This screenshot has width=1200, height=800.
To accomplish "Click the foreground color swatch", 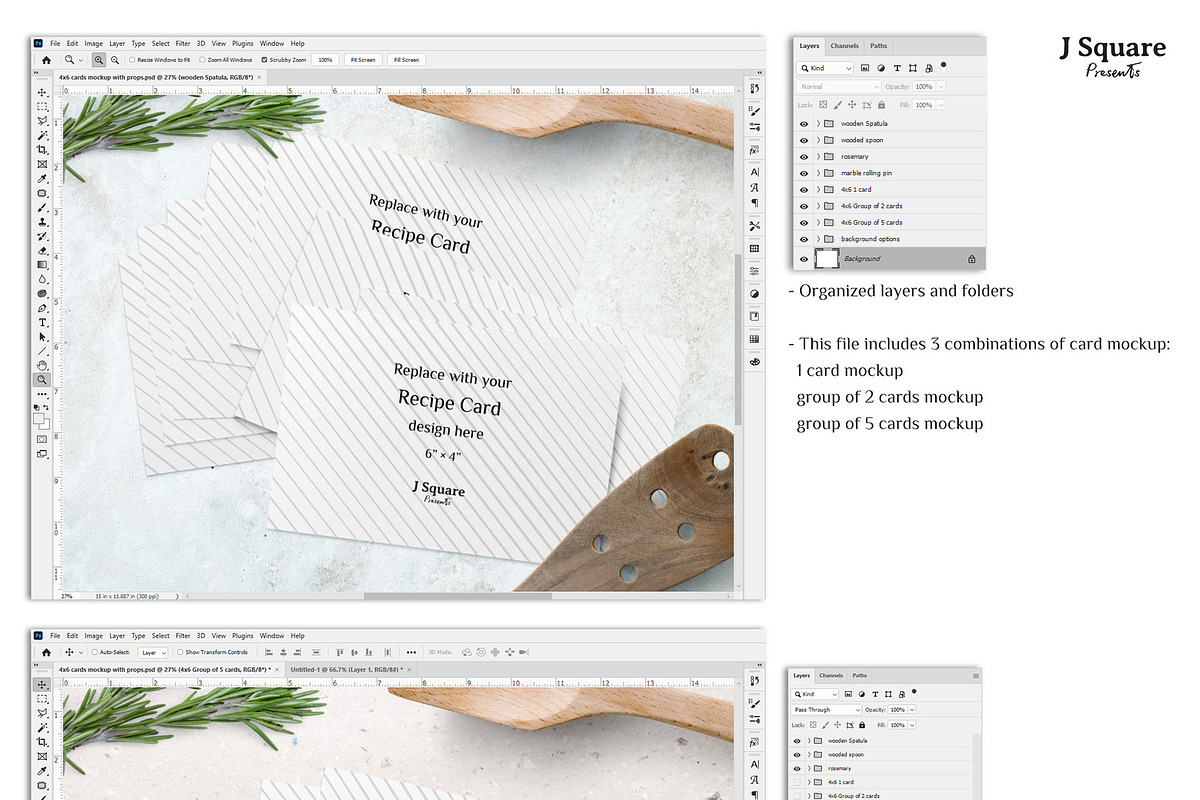I will (40, 416).
